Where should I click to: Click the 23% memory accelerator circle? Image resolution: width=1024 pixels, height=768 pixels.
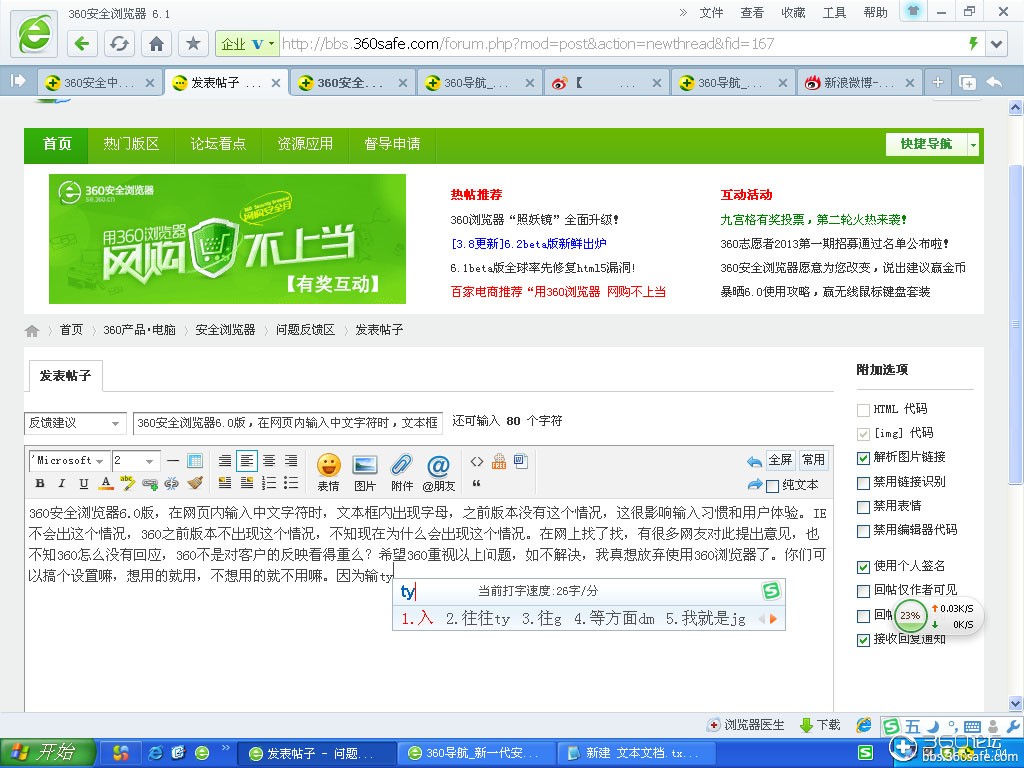910,615
